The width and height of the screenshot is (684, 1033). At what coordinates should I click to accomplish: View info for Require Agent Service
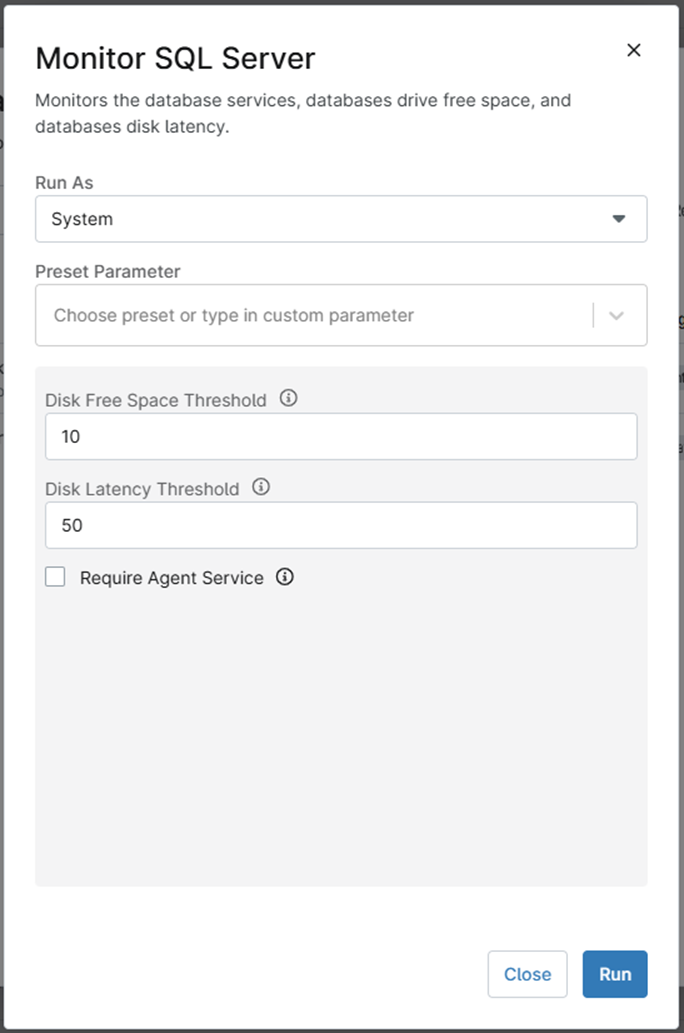[x=283, y=577]
